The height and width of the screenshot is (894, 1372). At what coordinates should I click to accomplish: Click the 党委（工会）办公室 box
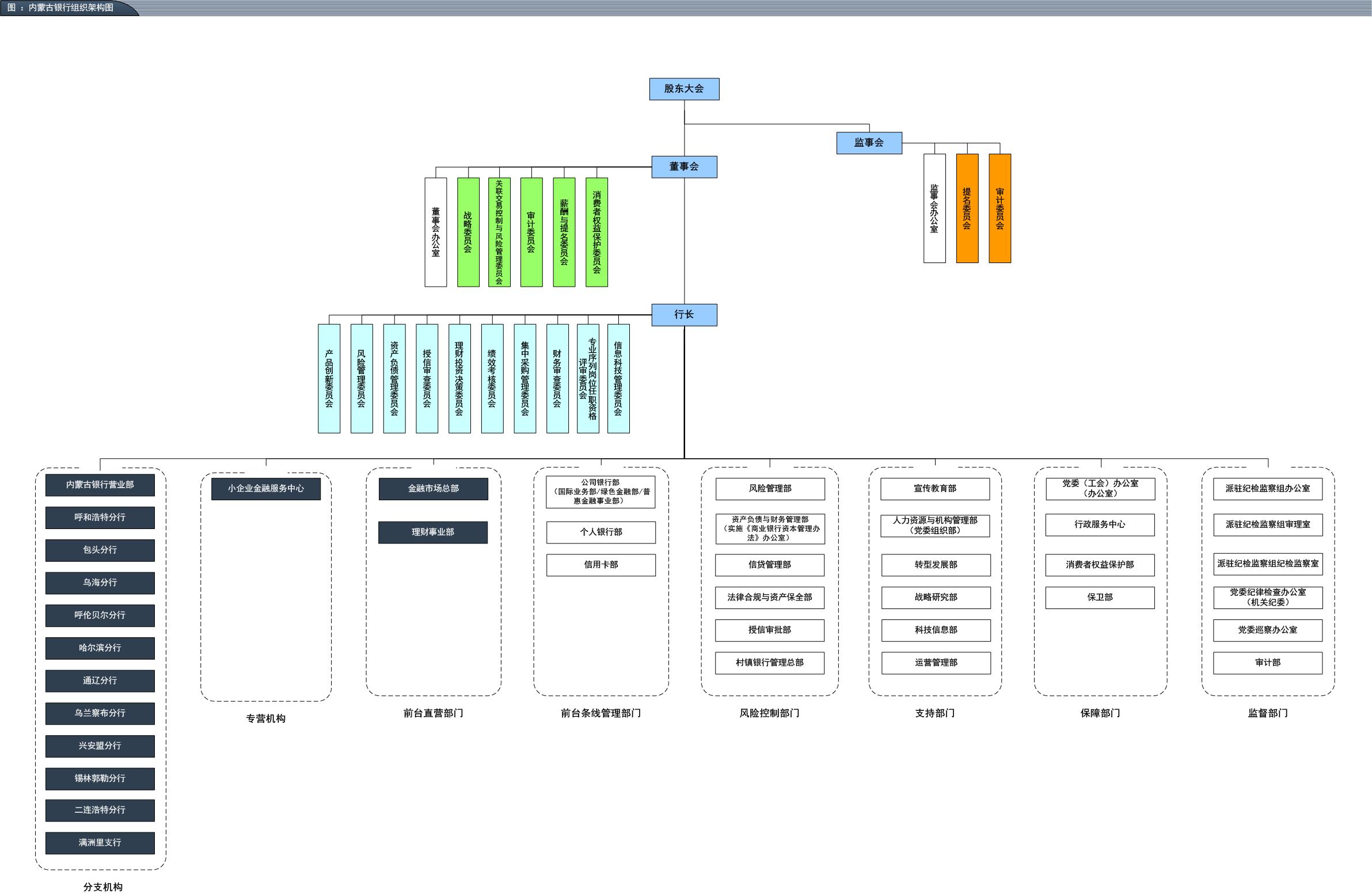coord(1100,489)
